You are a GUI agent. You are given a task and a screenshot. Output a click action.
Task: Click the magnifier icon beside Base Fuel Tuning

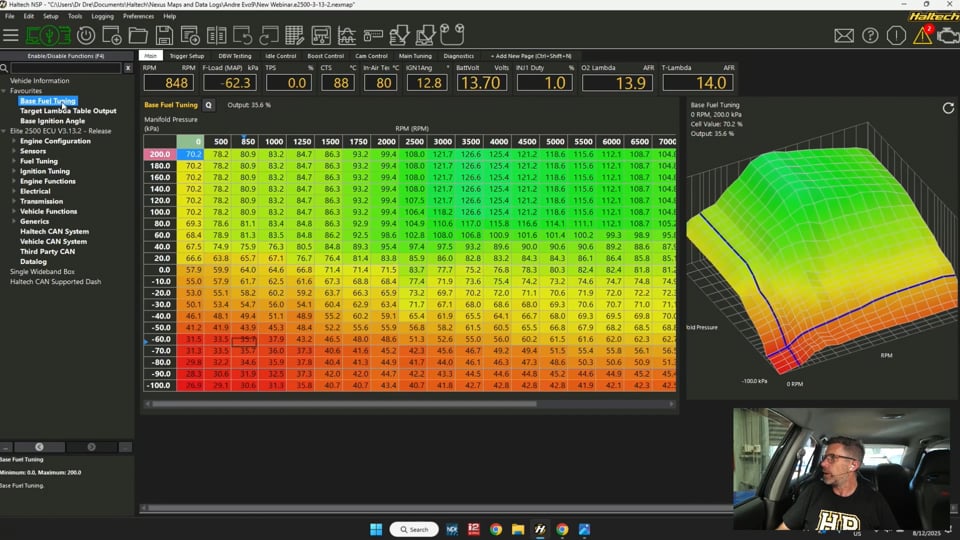pos(208,105)
